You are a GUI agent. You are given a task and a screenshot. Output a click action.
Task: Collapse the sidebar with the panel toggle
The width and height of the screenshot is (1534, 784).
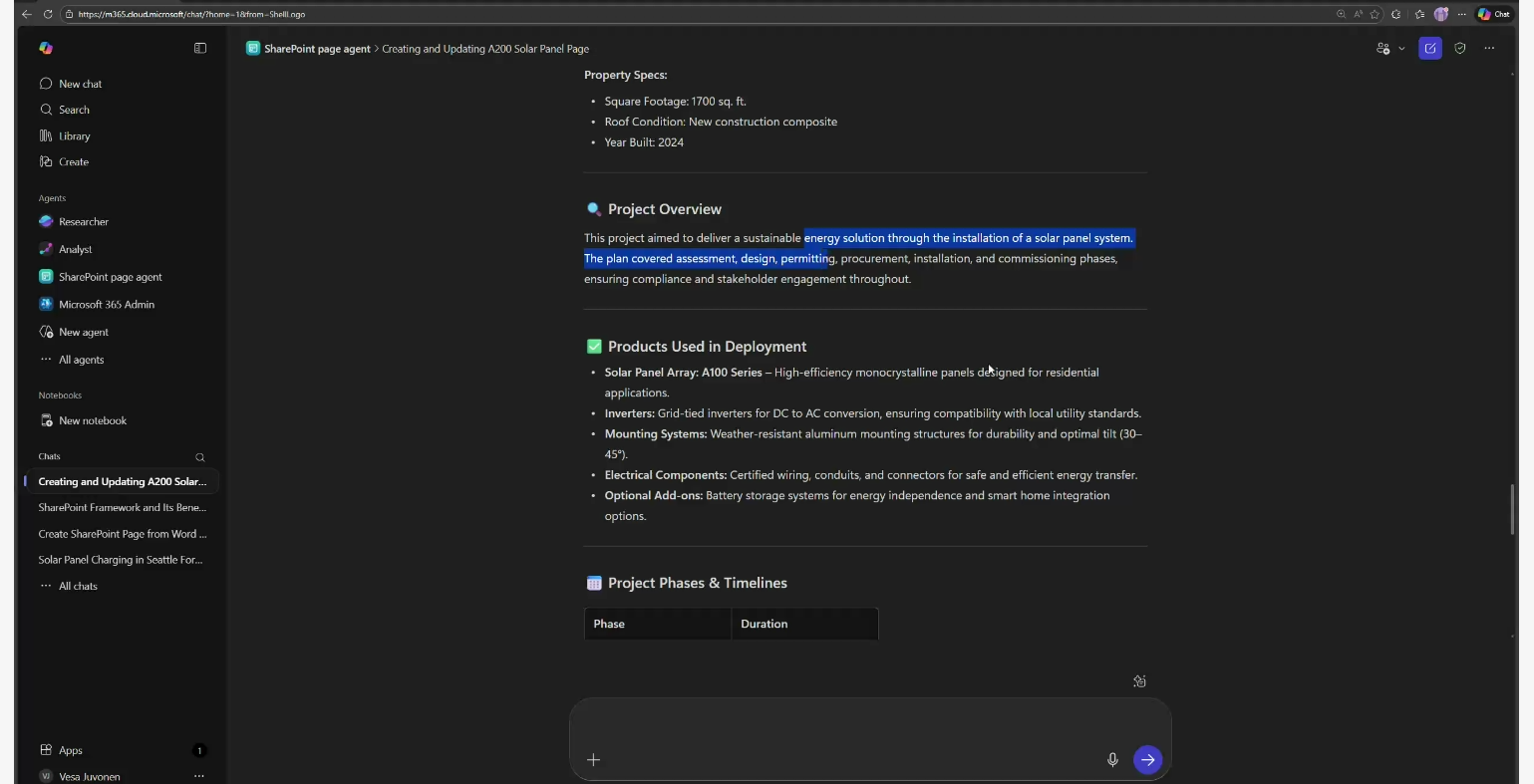(200, 48)
